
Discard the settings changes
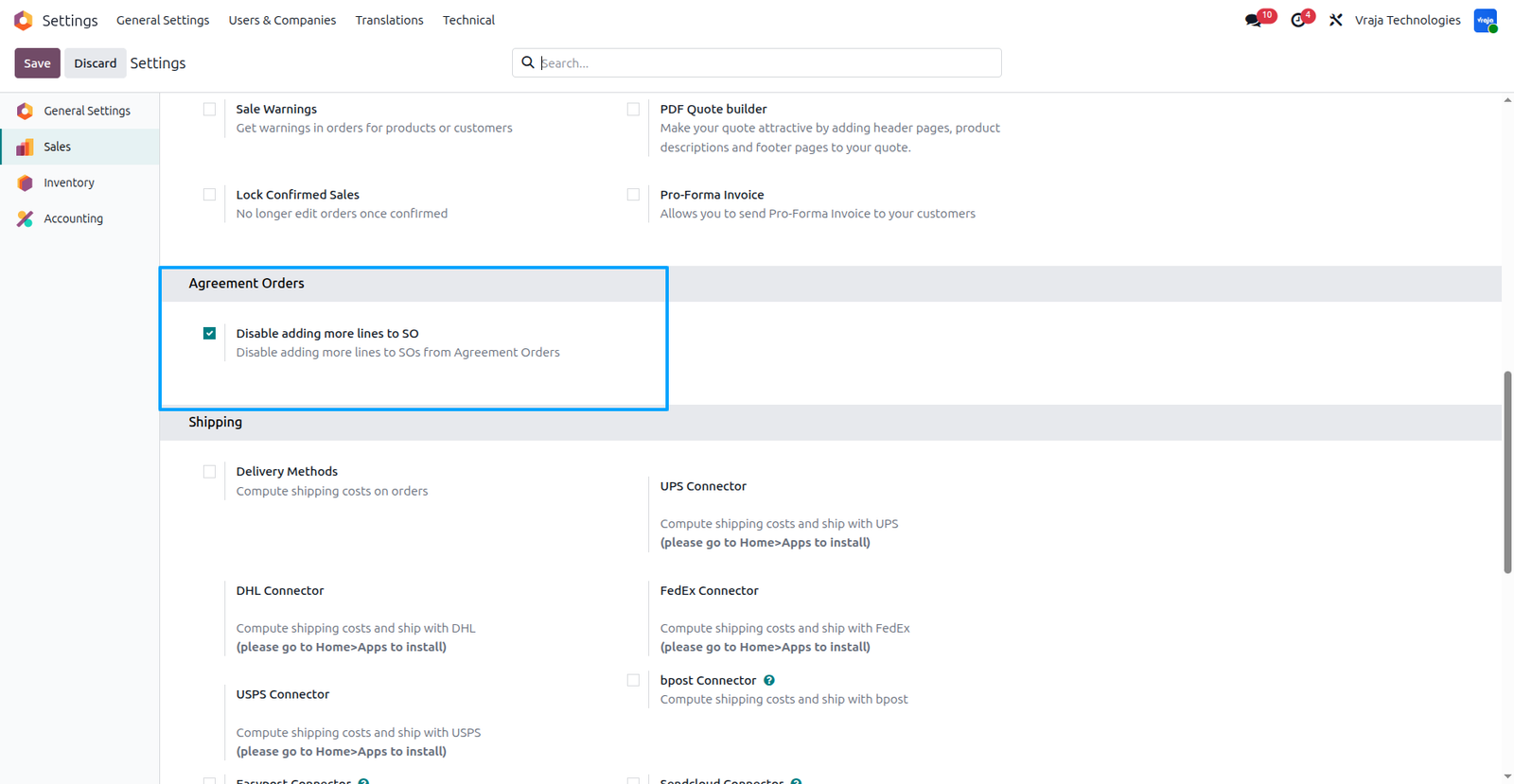click(x=96, y=63)
